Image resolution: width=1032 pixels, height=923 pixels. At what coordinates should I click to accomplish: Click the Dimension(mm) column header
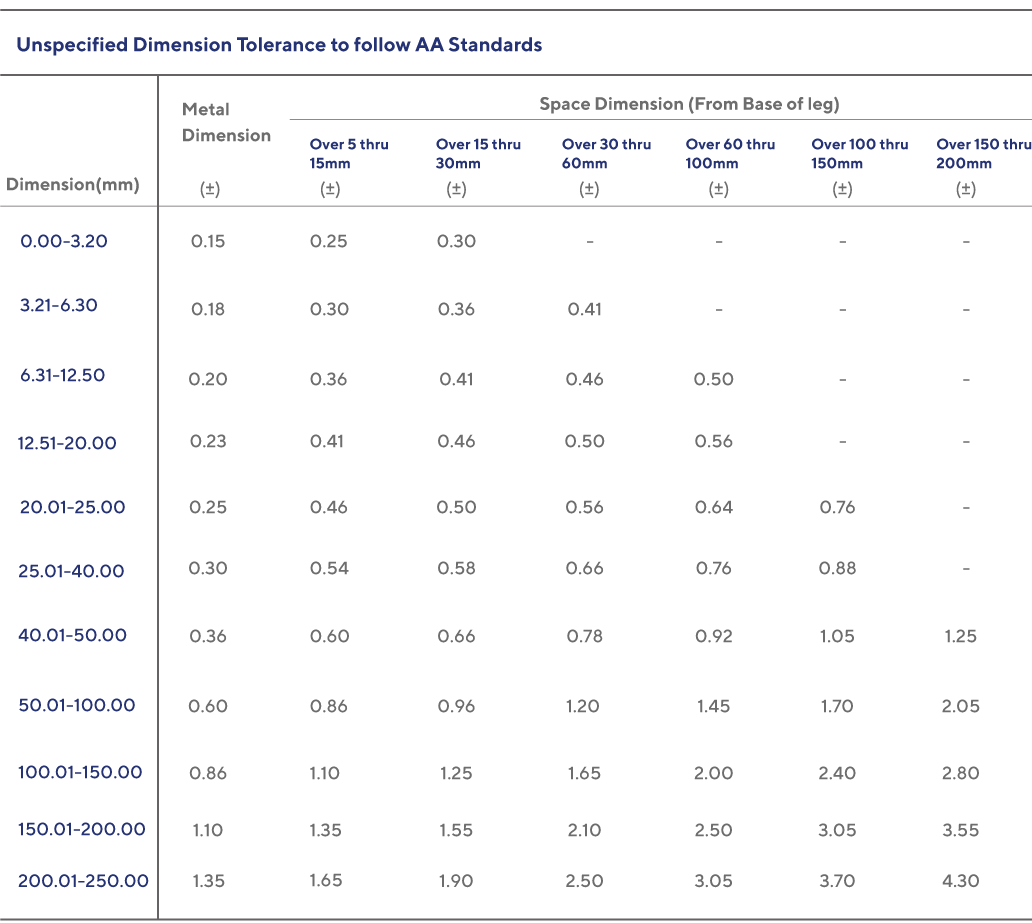(x=72, y=184)
